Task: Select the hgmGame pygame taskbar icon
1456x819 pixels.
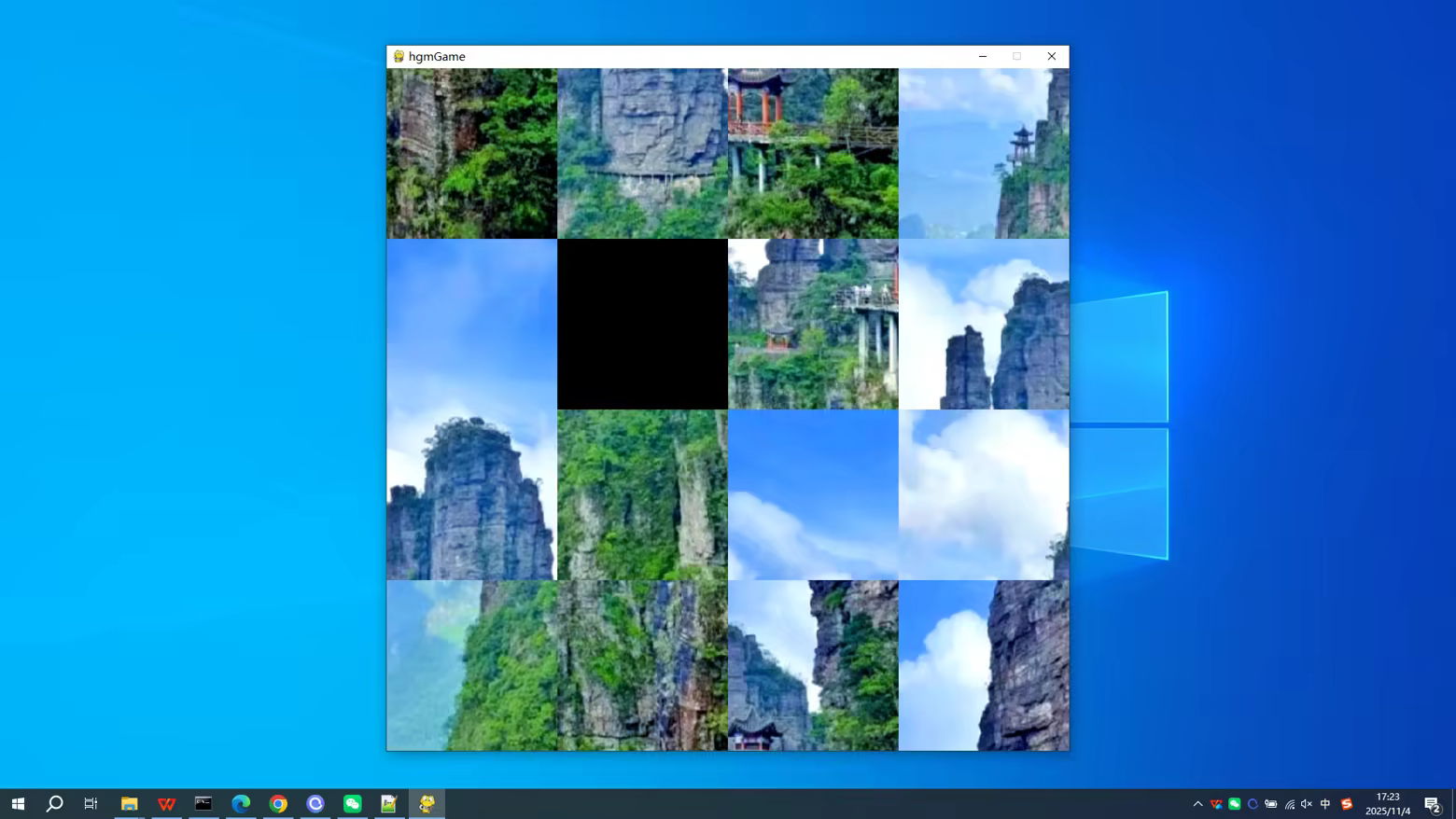Action: (427, 803)
